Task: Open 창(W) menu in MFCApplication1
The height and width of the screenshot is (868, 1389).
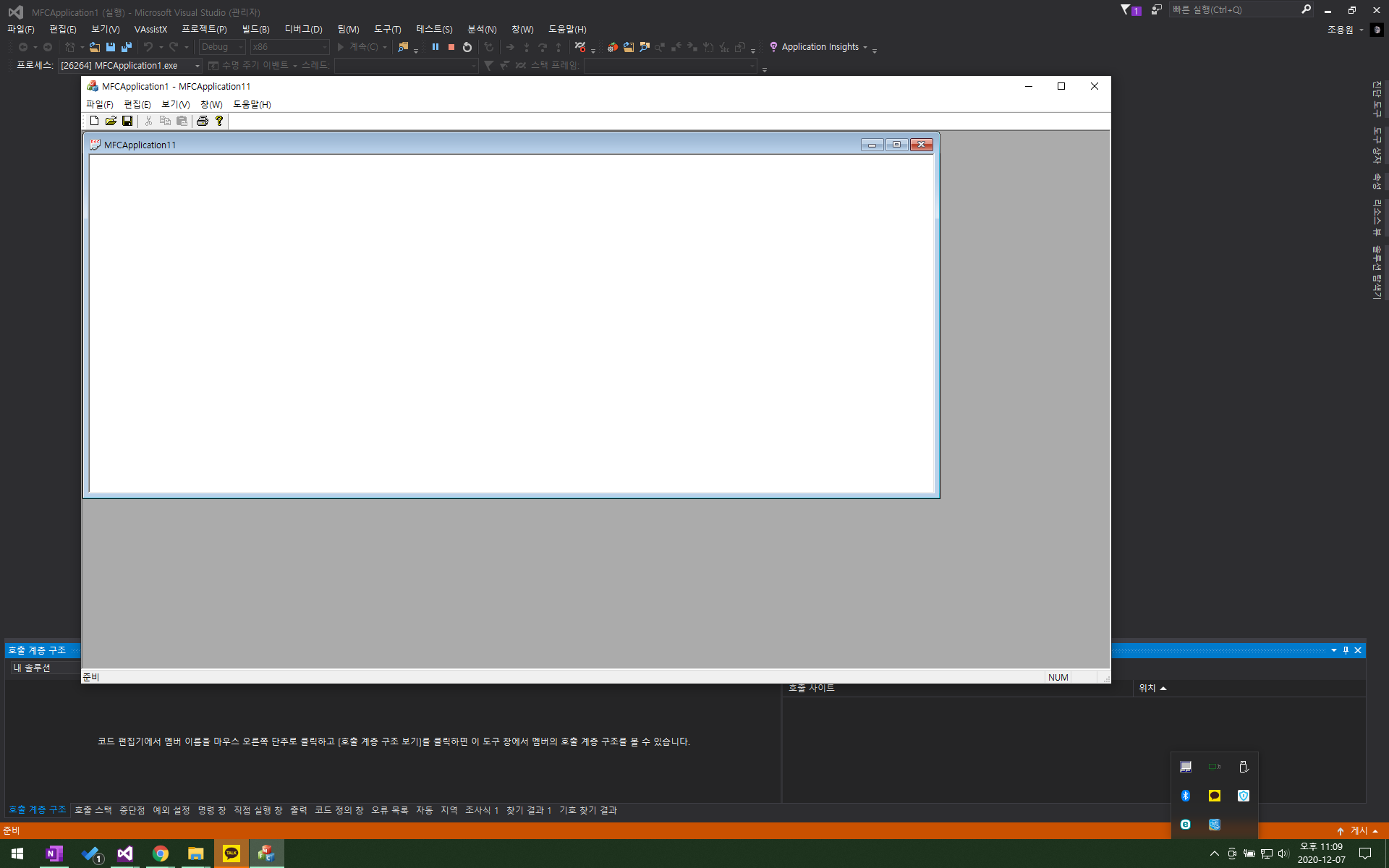Action: pos(211,104)
